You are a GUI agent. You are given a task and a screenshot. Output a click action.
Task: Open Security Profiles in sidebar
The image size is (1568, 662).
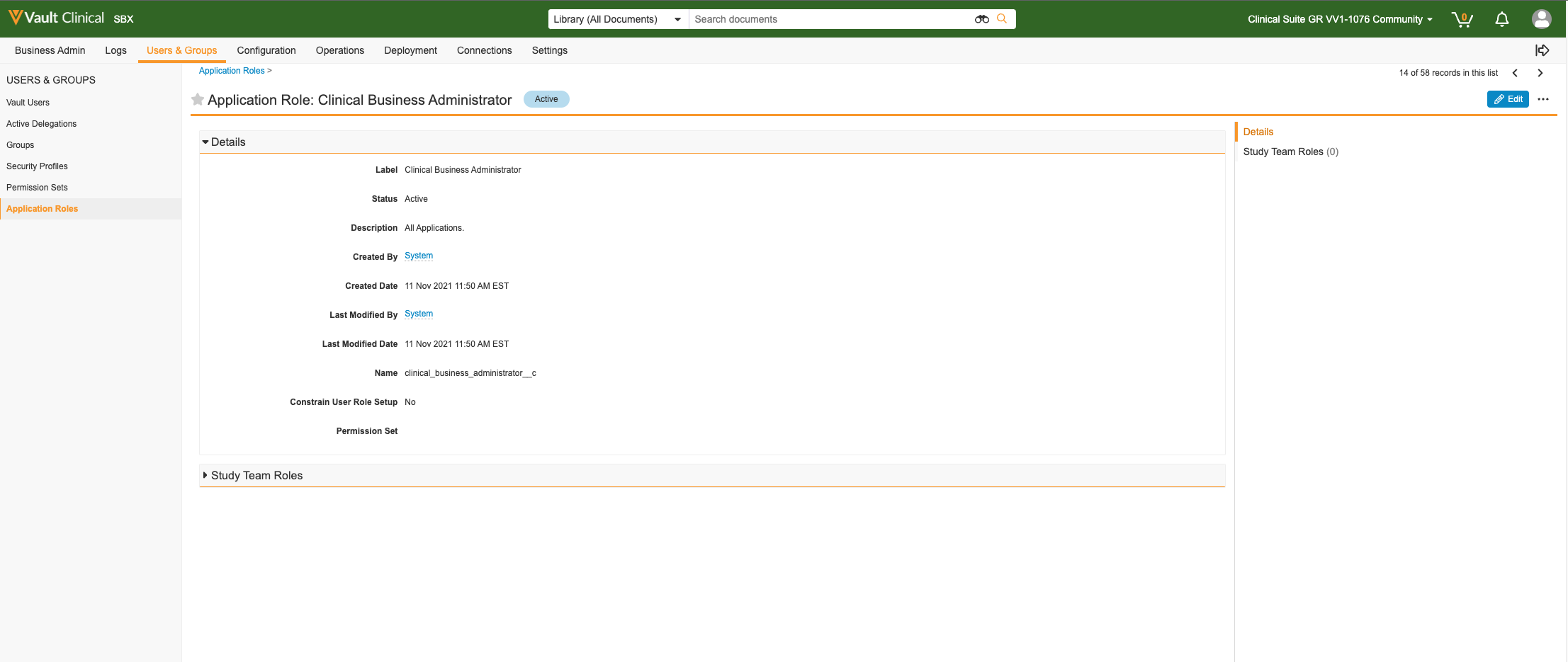pos(37,166)
